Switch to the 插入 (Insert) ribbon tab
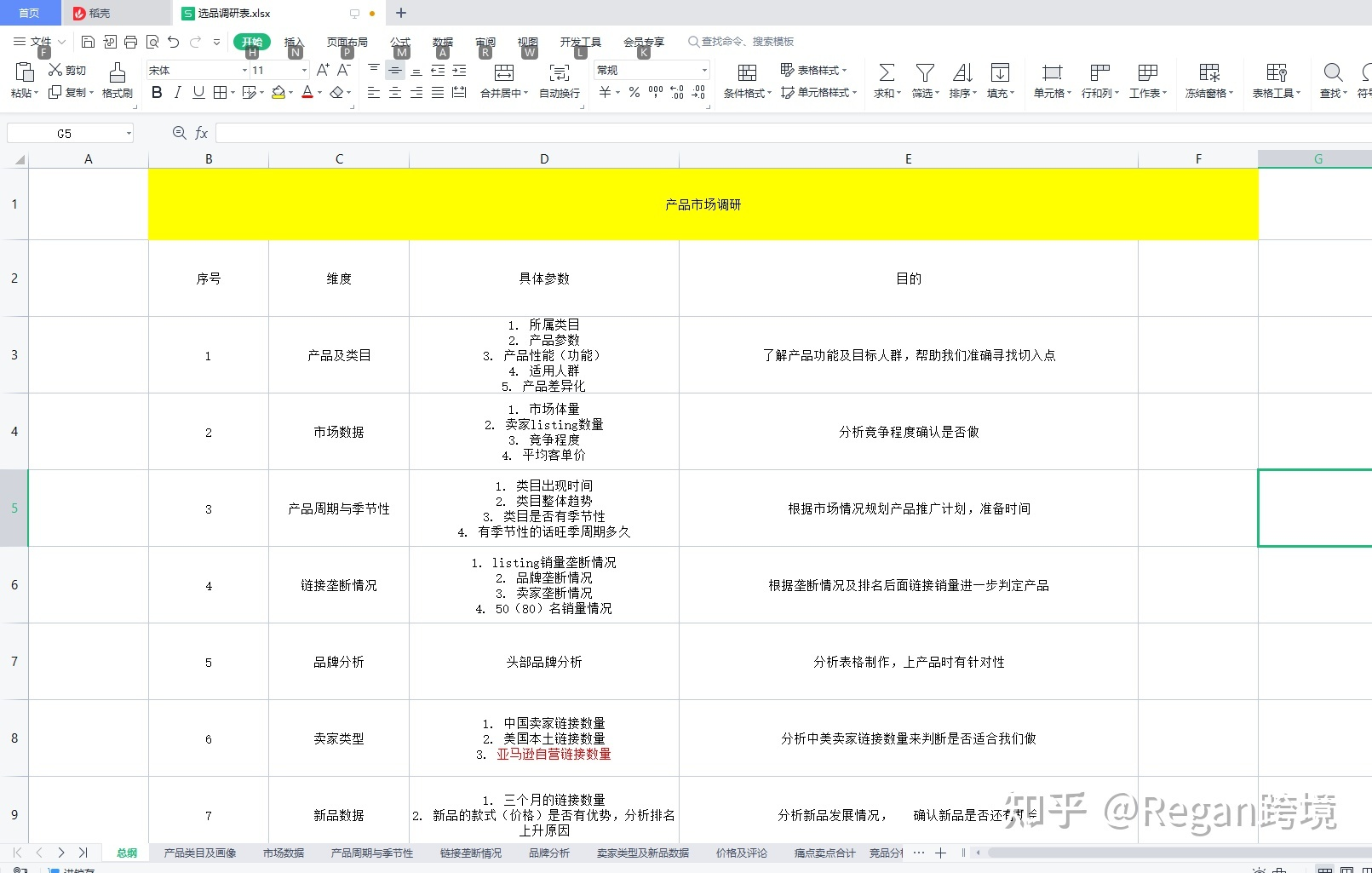The width and height of the screenshot is (1372, 873). click(293, 42)
